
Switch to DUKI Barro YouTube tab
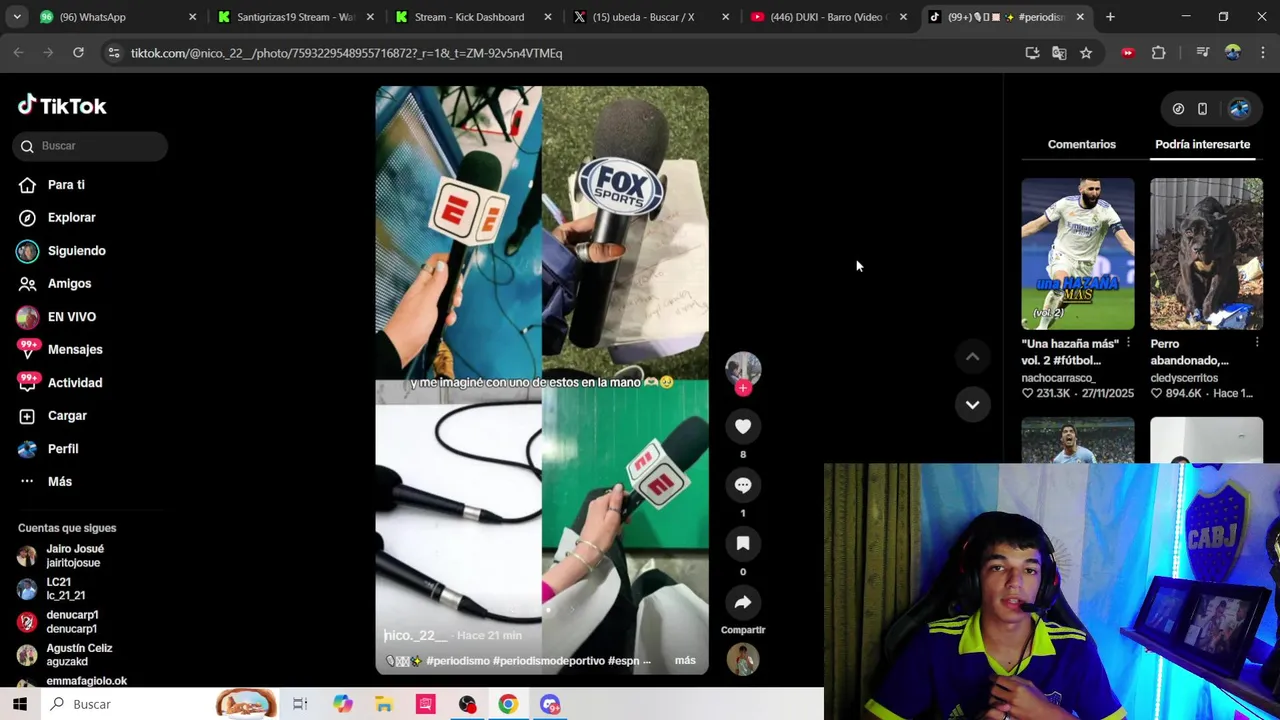click(x=828, y=17)
